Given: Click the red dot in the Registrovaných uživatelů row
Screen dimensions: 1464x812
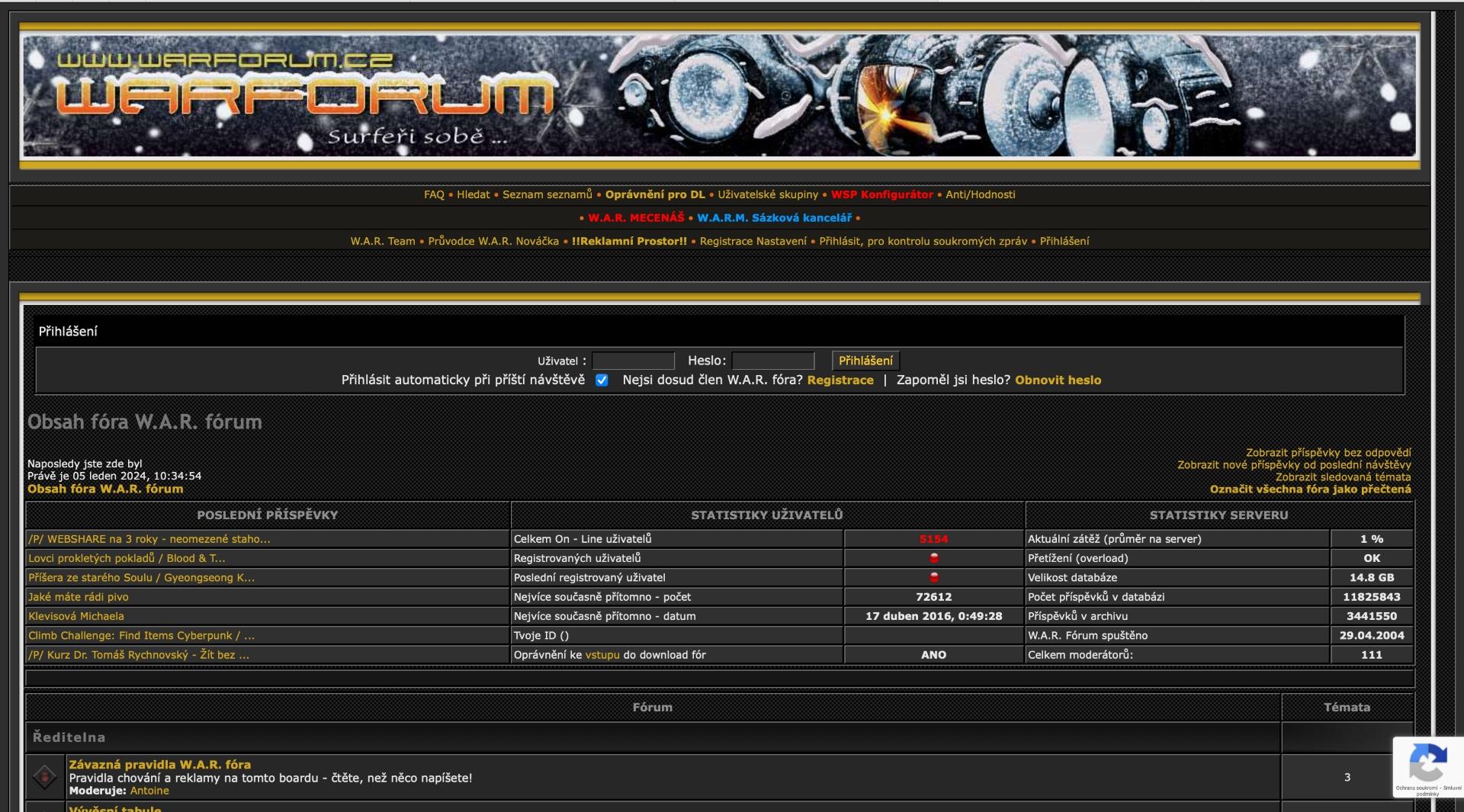Looking at the screenshot, I should coord(933,558).
